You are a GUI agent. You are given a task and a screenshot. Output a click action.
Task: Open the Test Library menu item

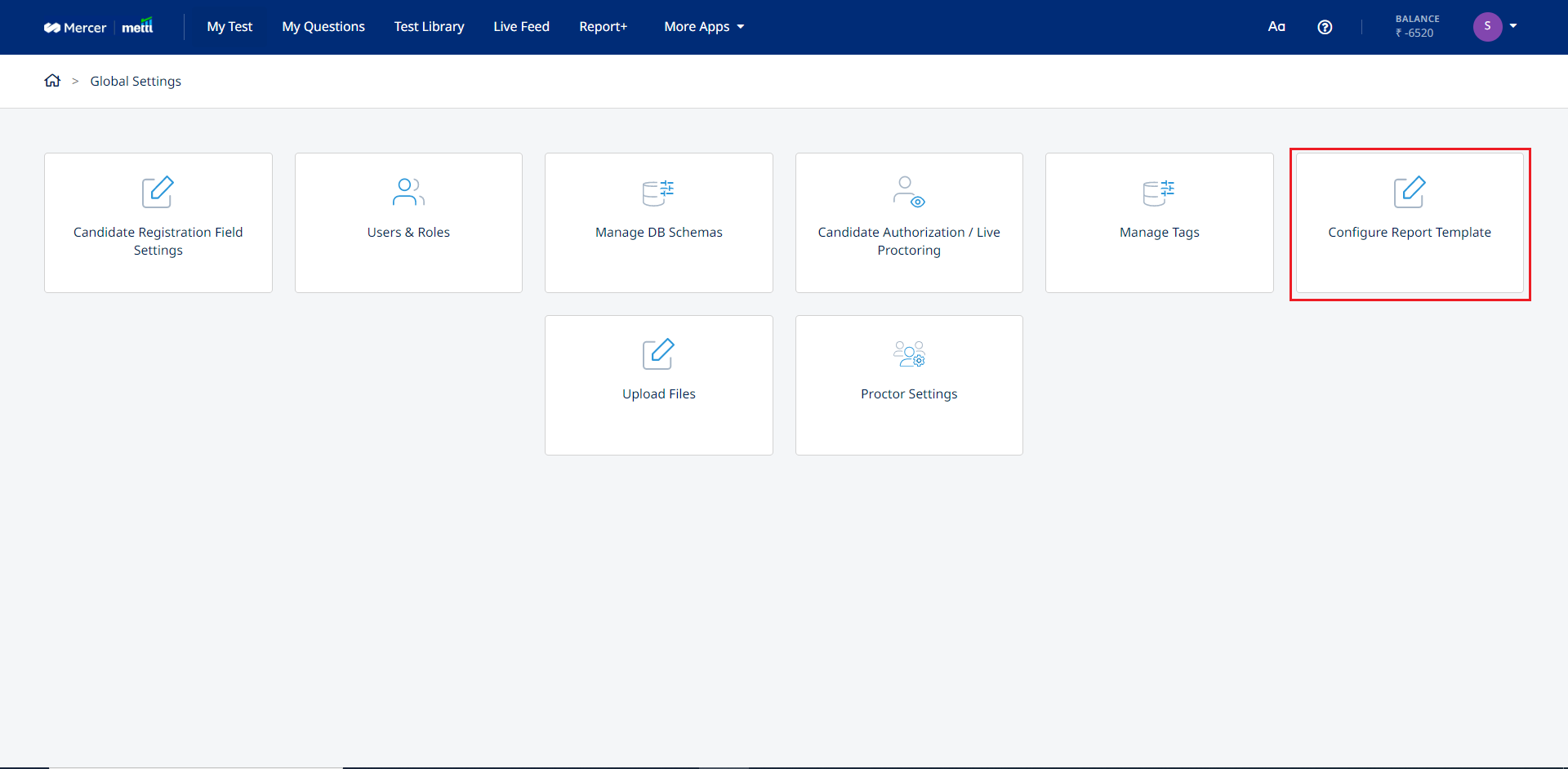[x=429, y=27]
